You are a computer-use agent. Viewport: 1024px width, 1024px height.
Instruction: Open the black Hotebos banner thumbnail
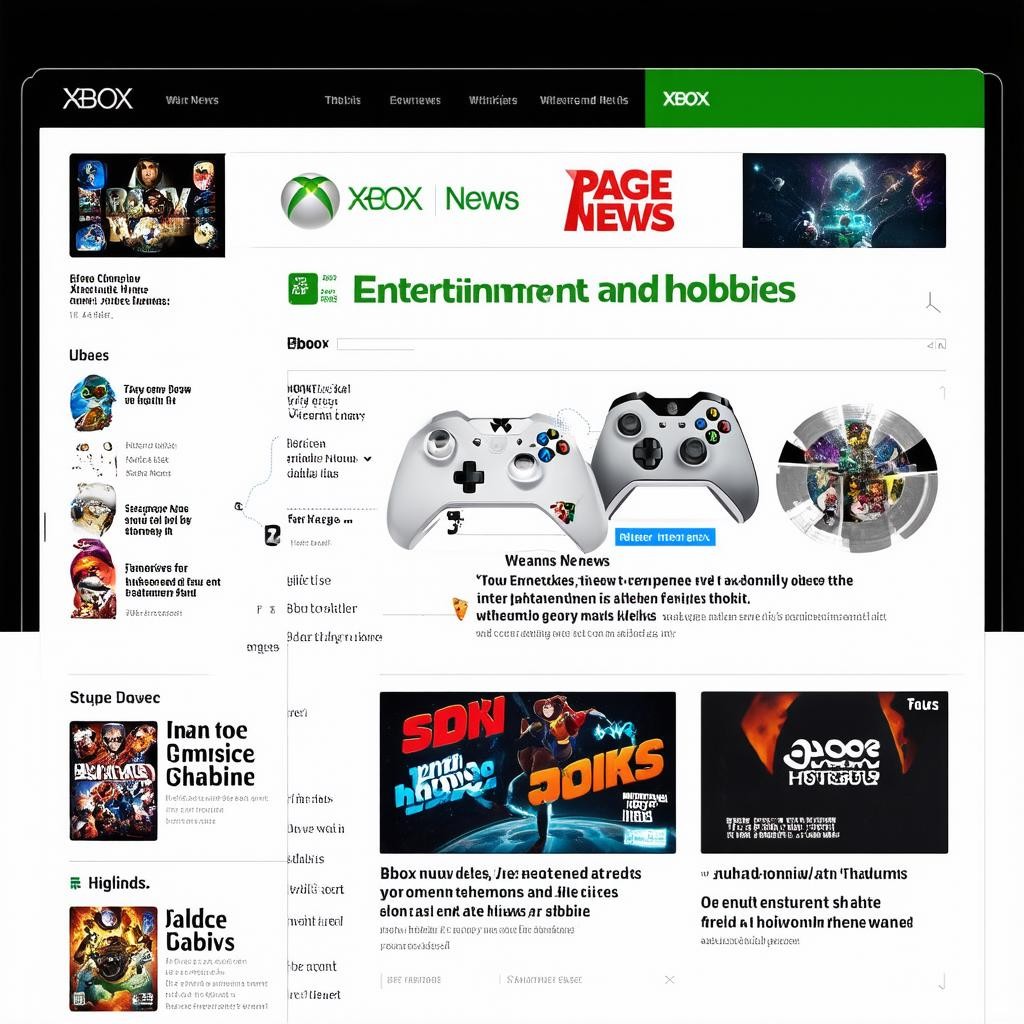click(x=824, y=773)
